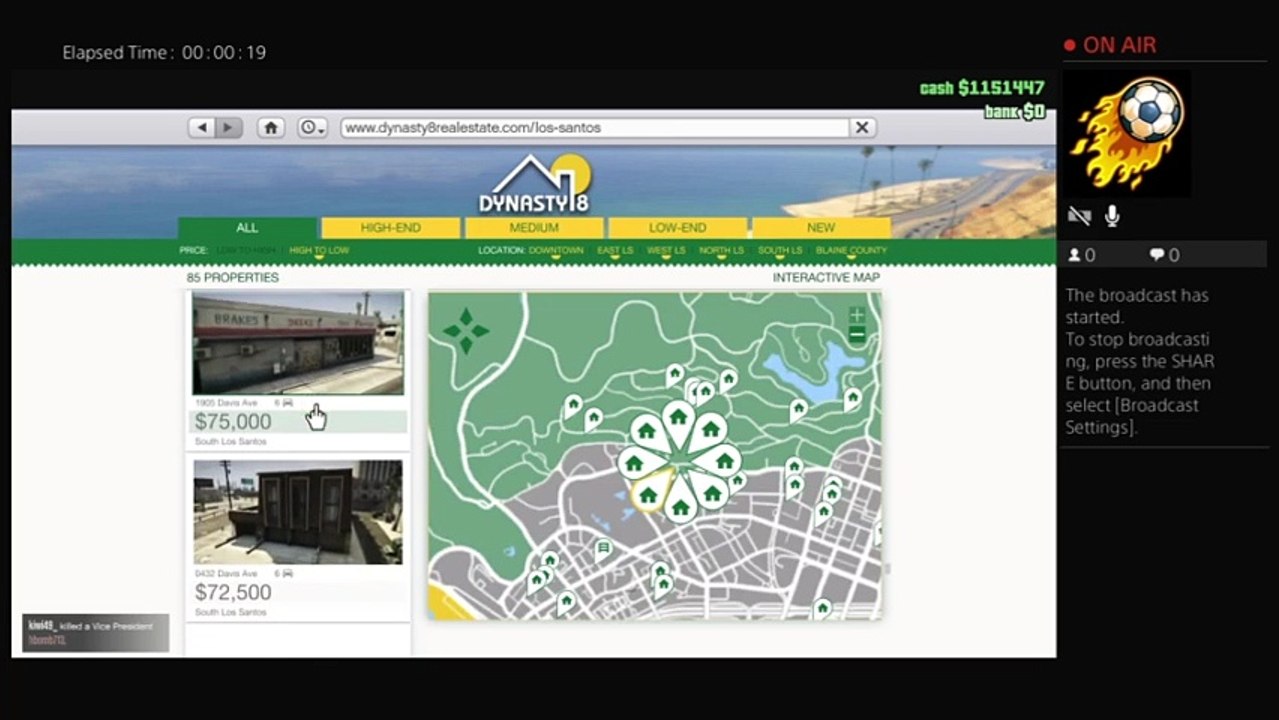This screenshot has height=720, width=1279.
Task: Open the 0432 Davis Ave garage photo
Action: pos(298,512)
